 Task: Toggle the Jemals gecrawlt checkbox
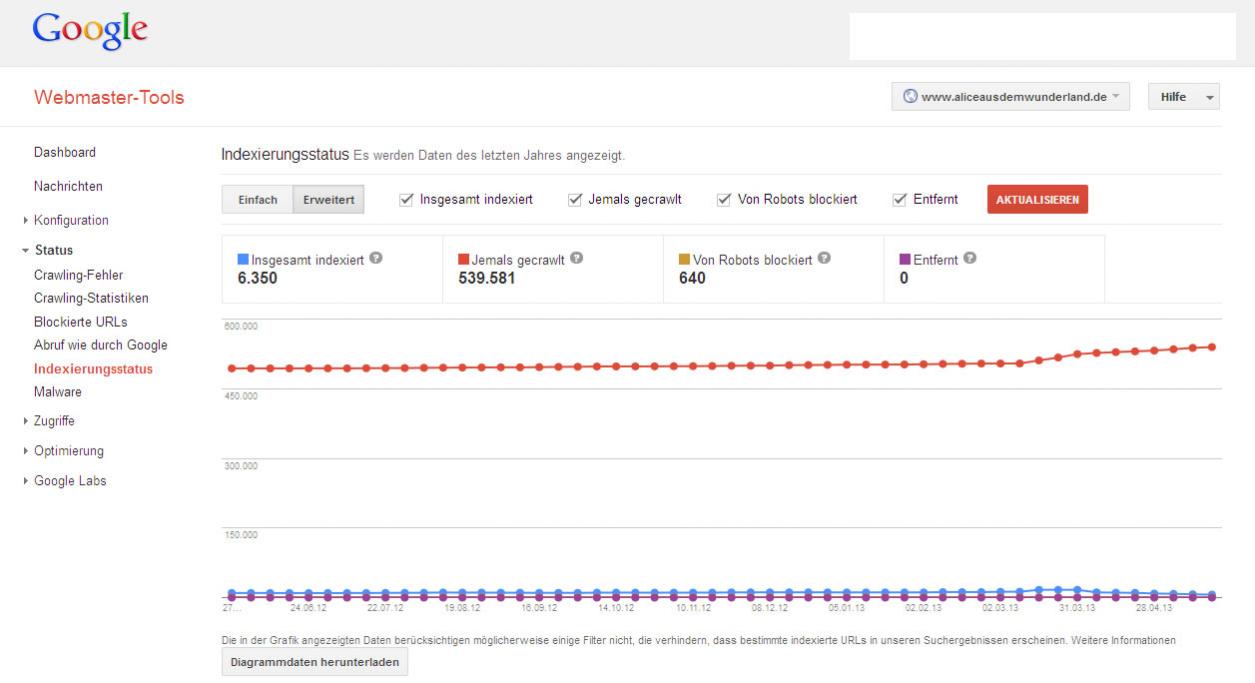click(575, 200)
